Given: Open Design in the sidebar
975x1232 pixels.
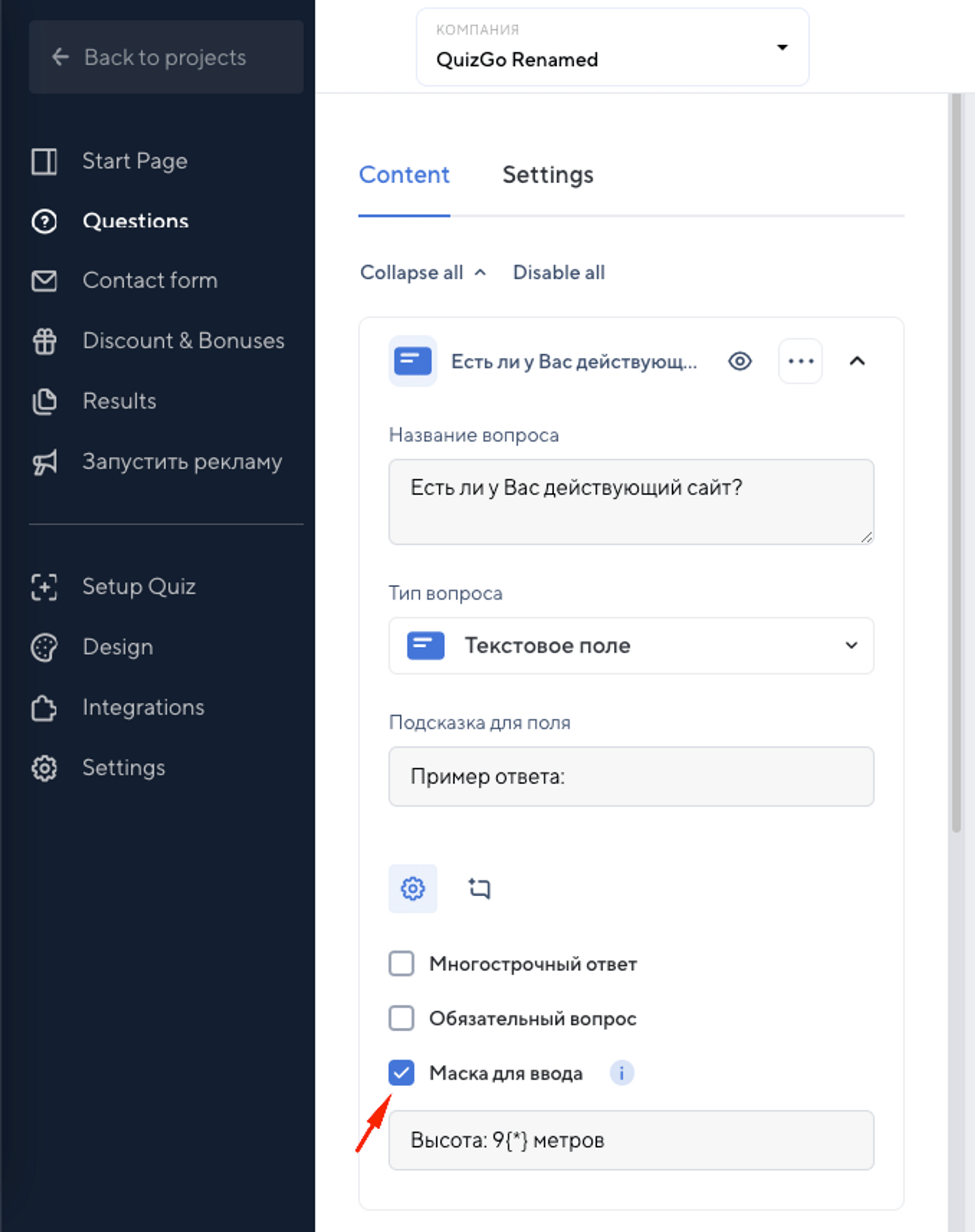Looking at the screenshot, I should point(117,648).
